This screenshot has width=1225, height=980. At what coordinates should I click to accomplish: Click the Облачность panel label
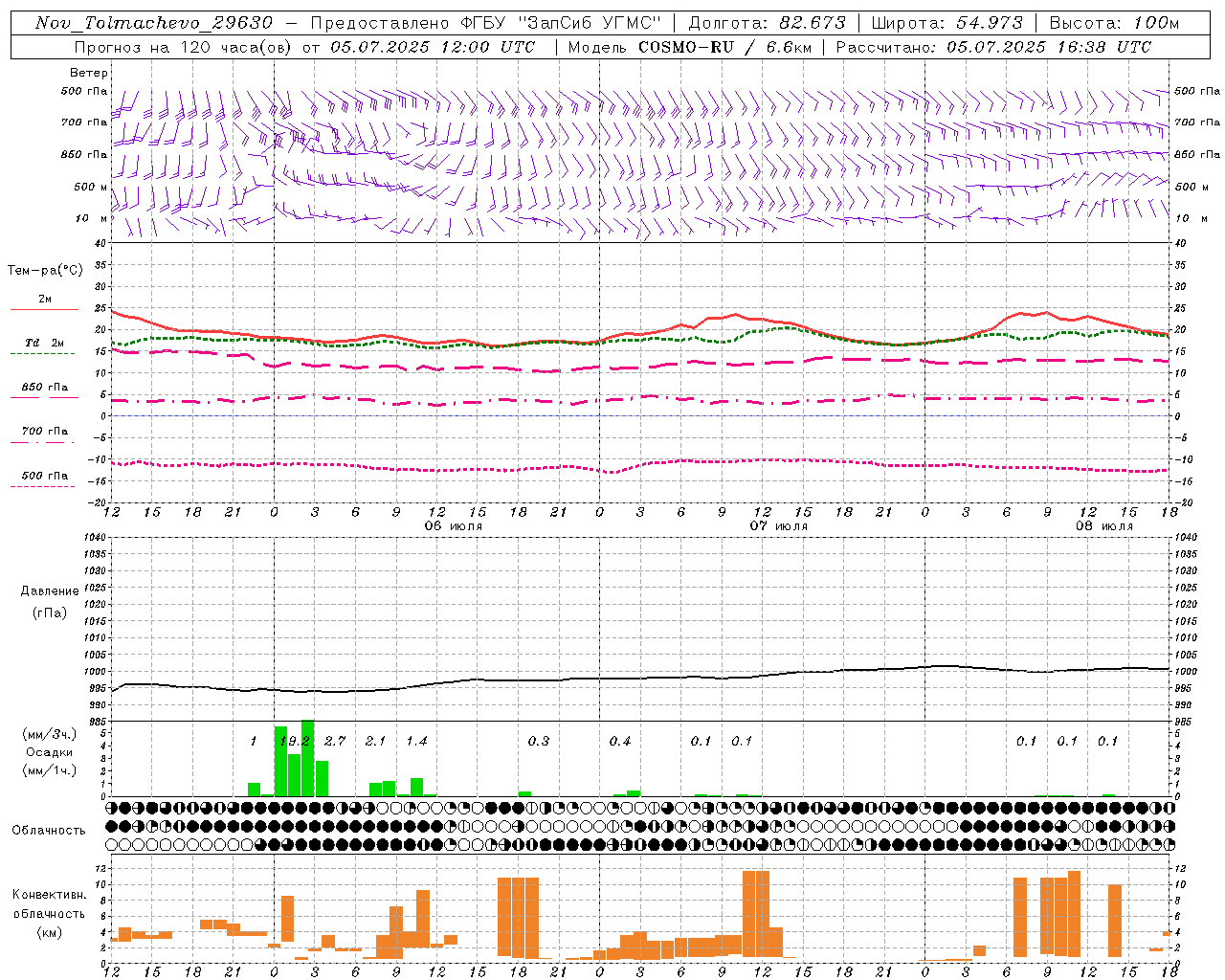pos(49,831)
